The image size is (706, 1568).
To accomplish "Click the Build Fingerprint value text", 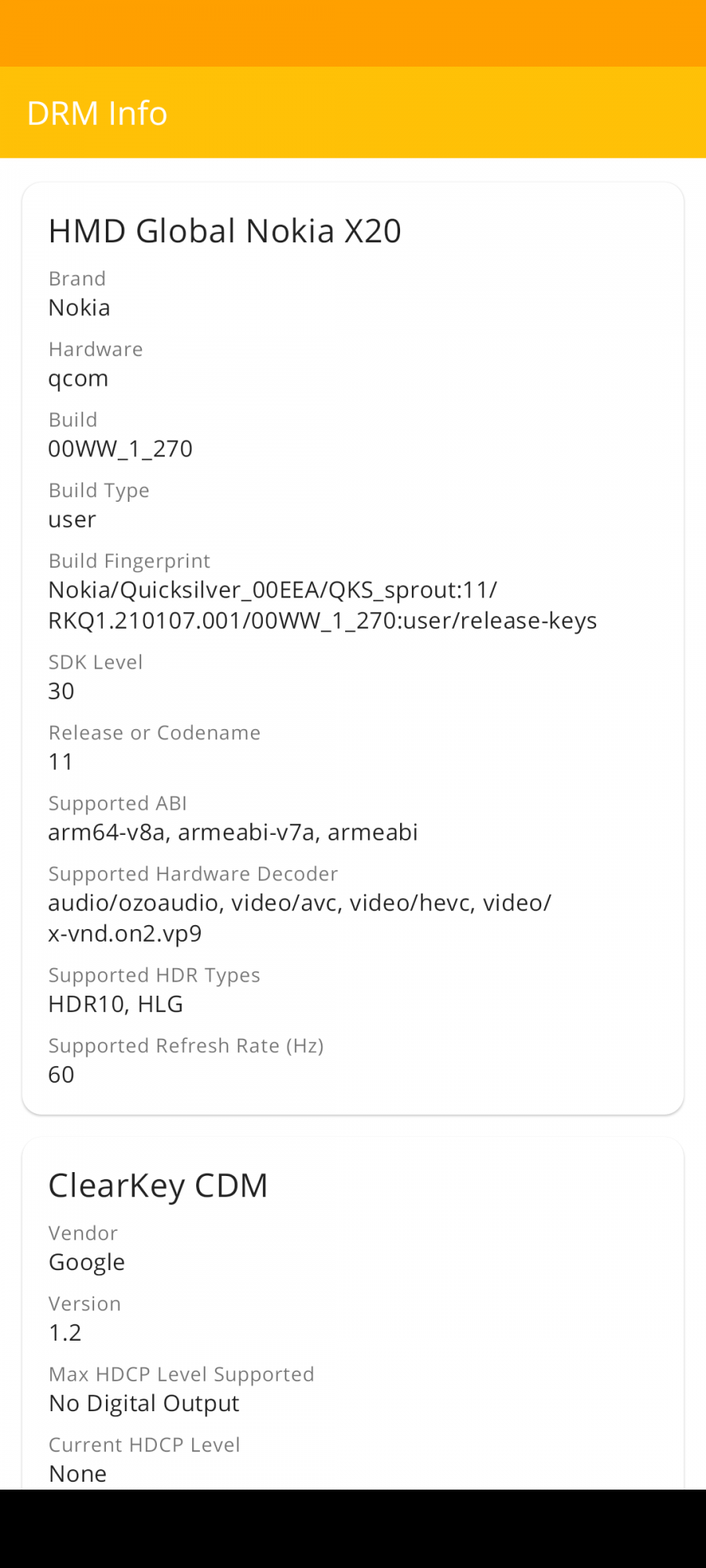I will pyautogui.click(x=322, y=605).
